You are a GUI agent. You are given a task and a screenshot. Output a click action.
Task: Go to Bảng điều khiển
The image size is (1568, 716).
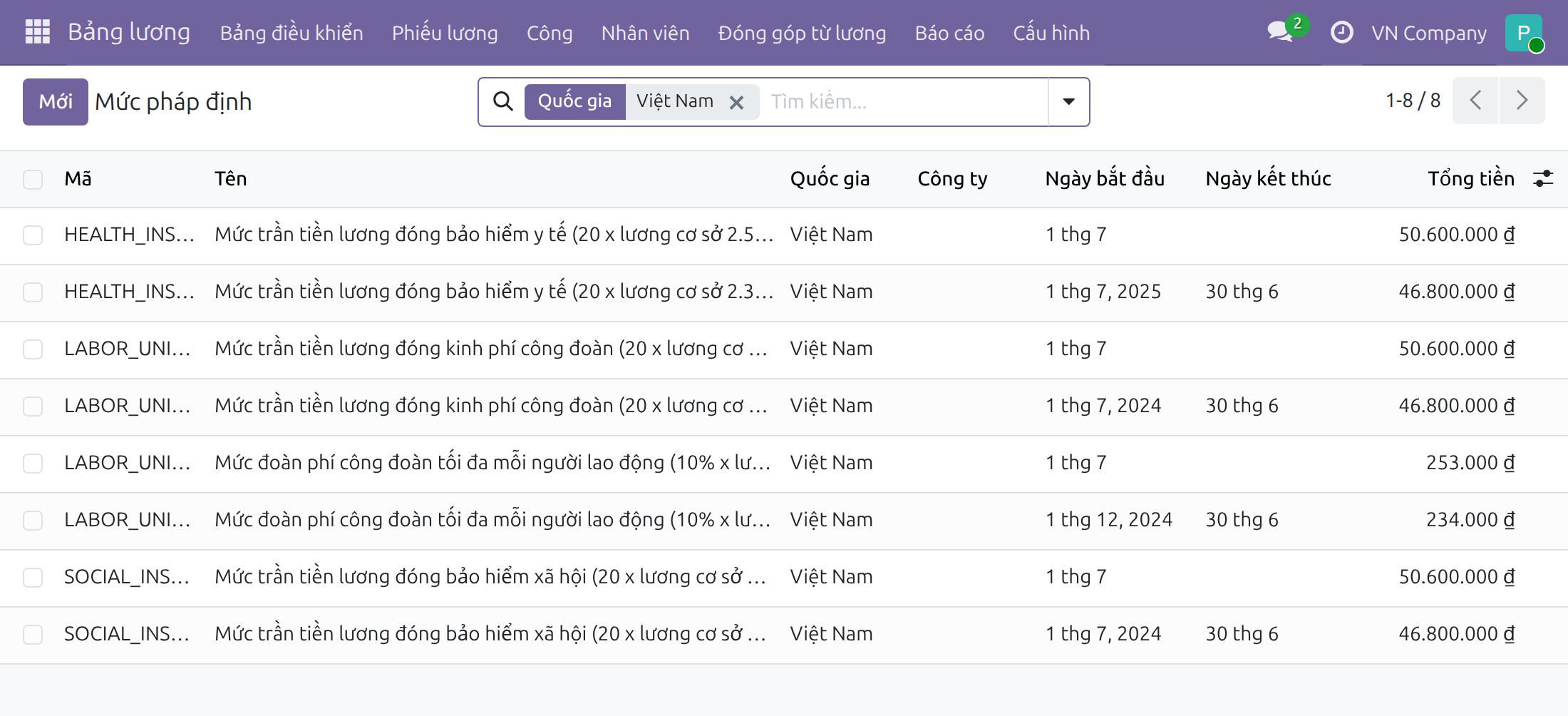(x=292, y=33)
